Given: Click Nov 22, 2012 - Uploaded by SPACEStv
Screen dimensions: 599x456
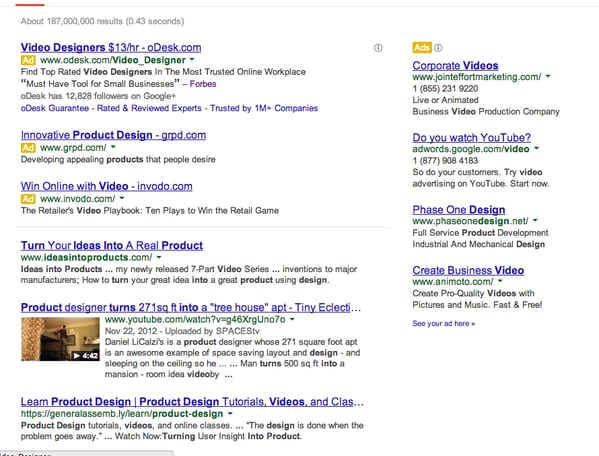Looking at the screenshot, I should (x=182, y=331).
